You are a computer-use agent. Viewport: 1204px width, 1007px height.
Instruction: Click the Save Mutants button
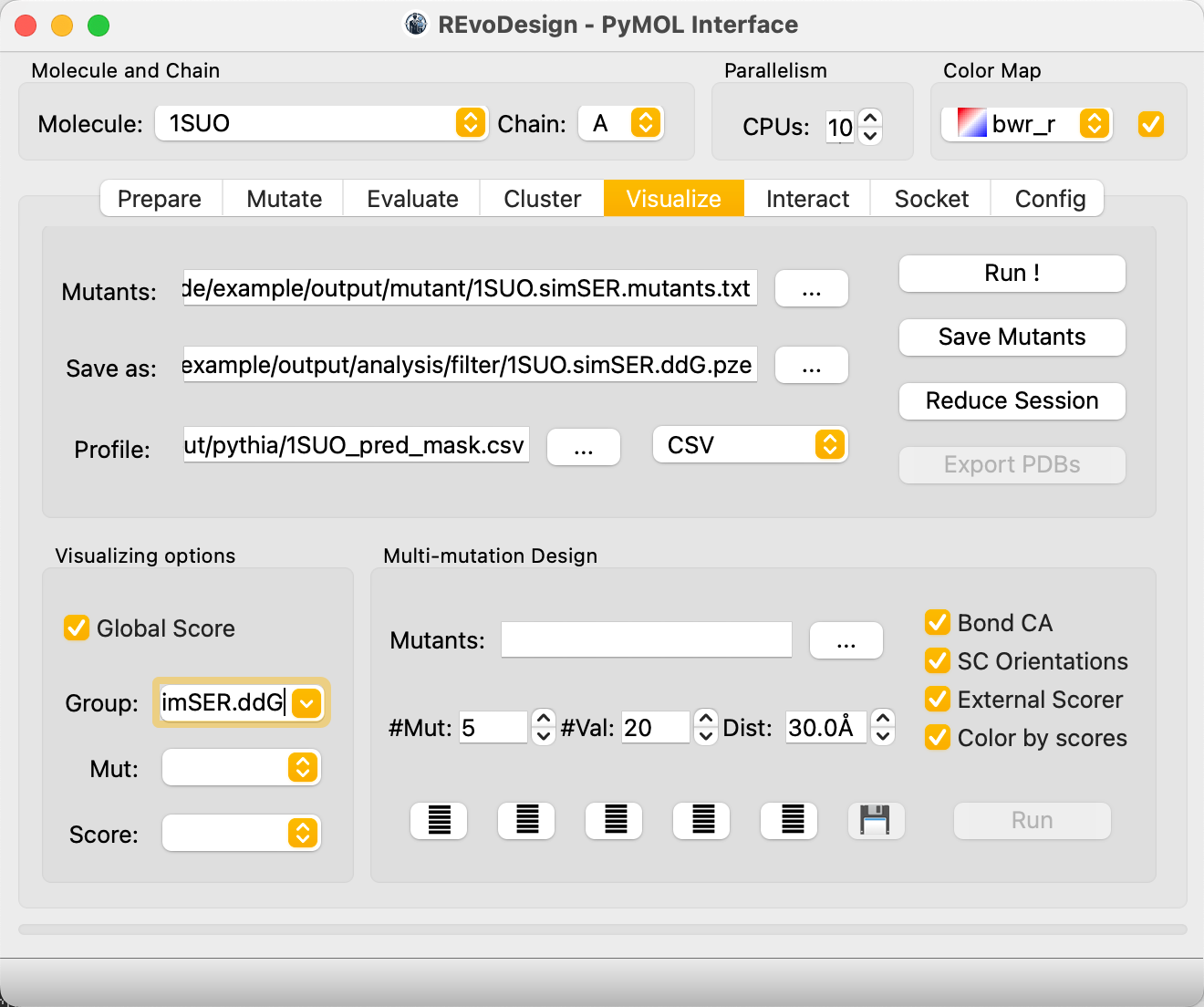[1012, 337]
